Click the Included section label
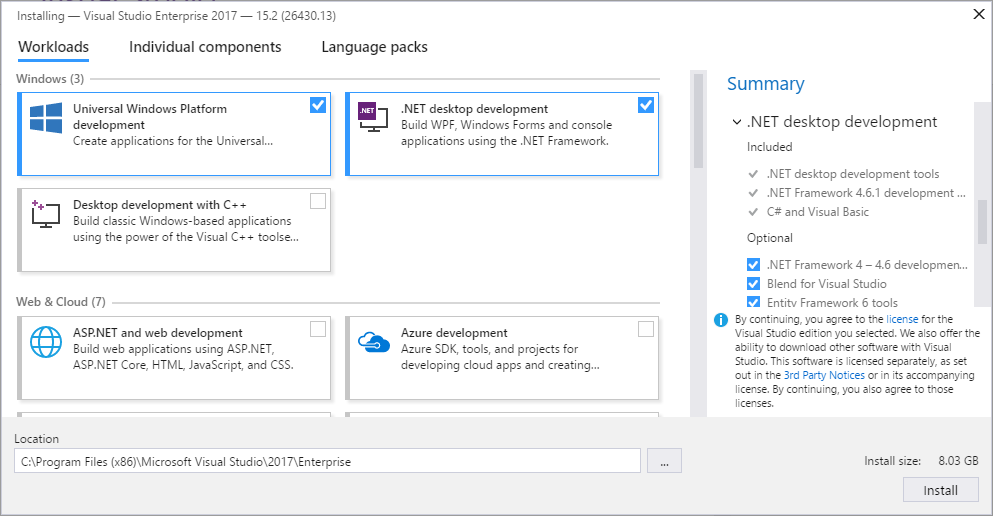The image size is (993, 516). pyautogui.click(x=769, y=147)
